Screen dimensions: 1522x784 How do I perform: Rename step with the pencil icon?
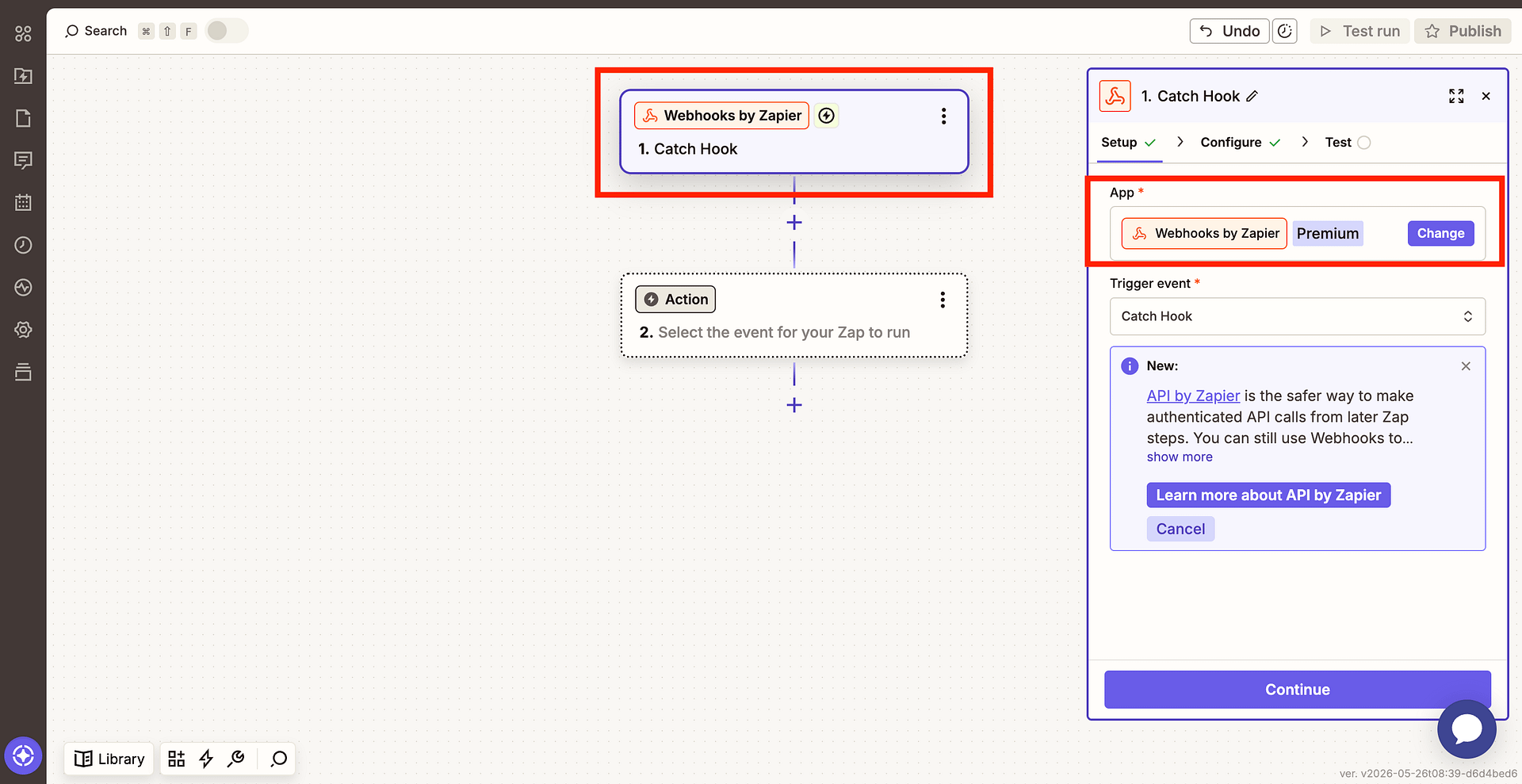1252,96
